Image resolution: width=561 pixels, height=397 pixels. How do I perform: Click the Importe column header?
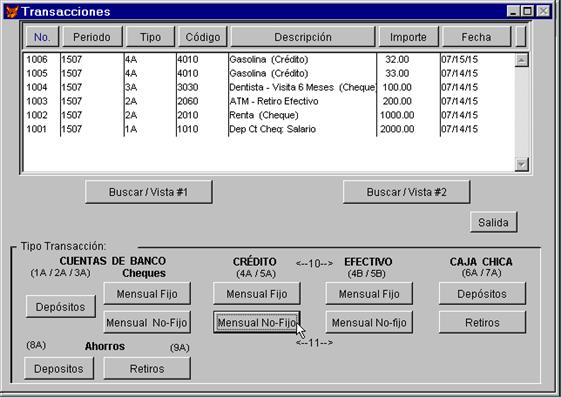click(x=408, y=37)
